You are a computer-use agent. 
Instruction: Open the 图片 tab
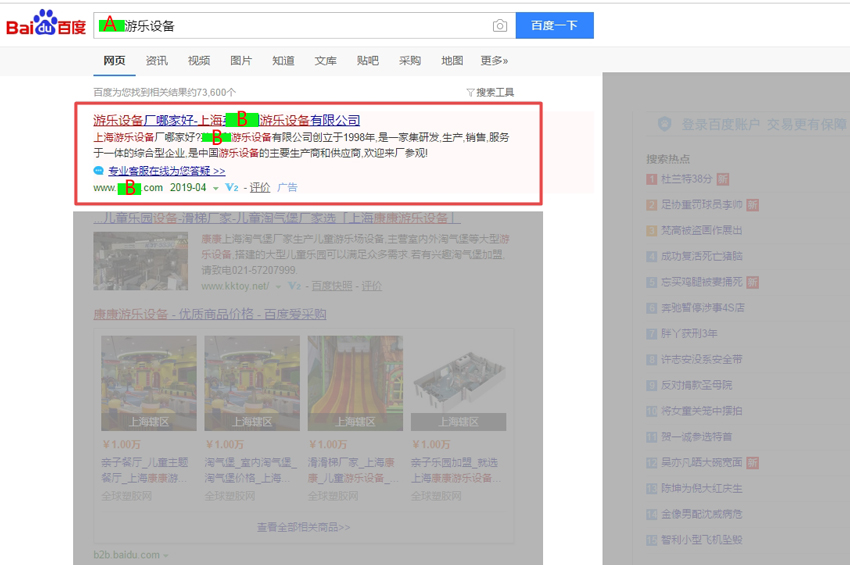(241, 61)
